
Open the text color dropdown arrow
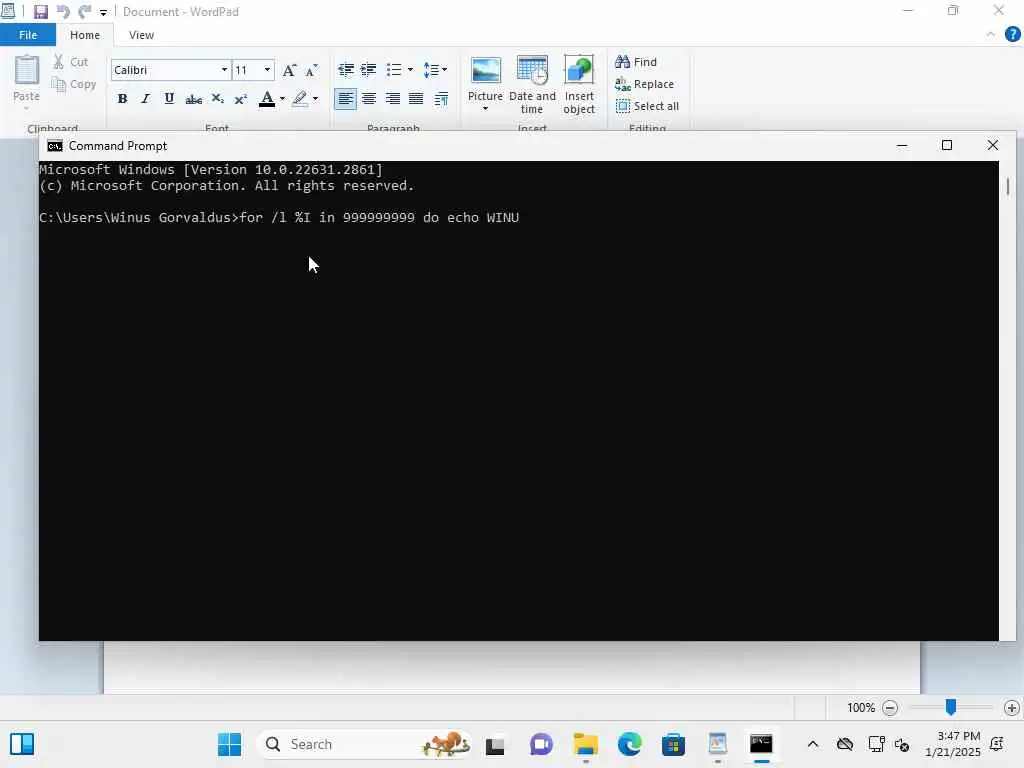point(282,99)
